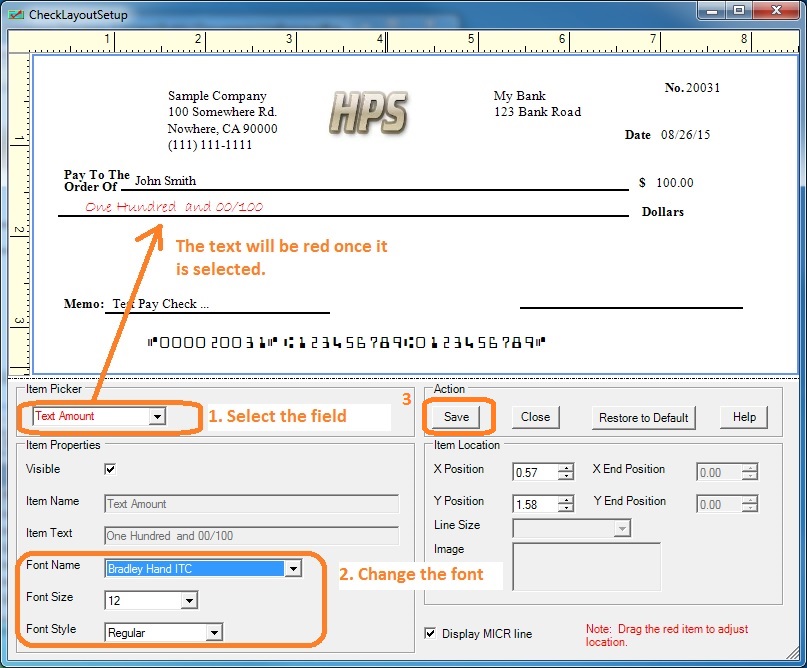The width and height of the screenshot is (807, 668).
Task: Open the Font Size dropdown
Action: (x=189, y=600)
